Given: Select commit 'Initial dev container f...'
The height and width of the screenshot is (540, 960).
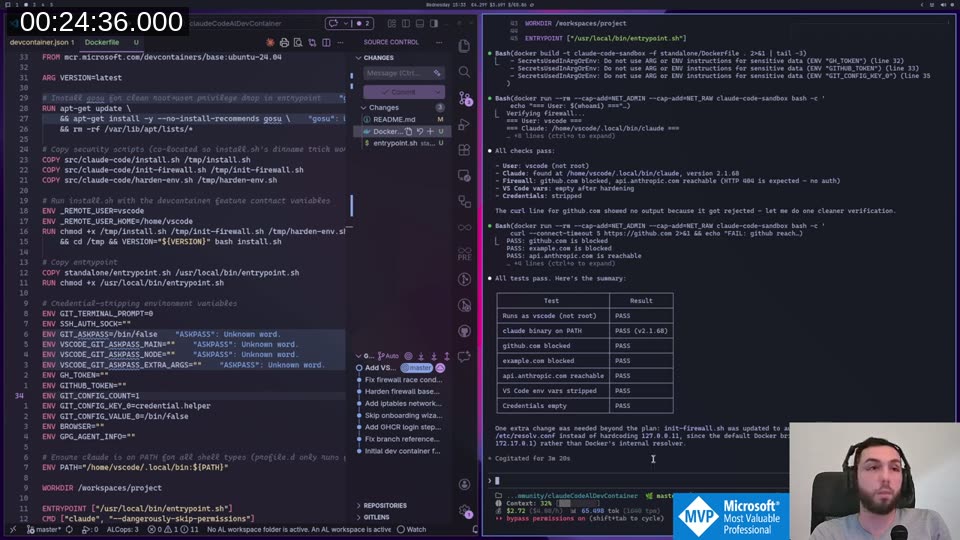Looking at the screenshot, I should 402,451.
